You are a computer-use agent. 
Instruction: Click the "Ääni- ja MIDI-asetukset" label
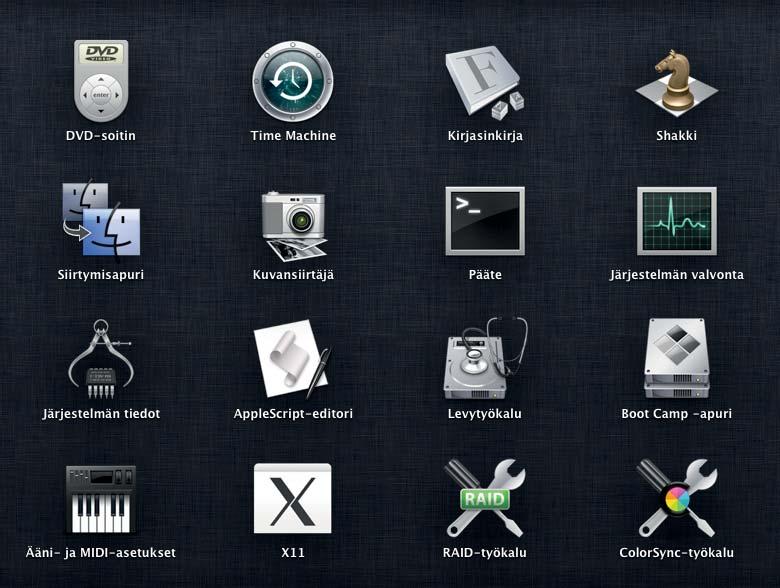[x=101, y=553]
